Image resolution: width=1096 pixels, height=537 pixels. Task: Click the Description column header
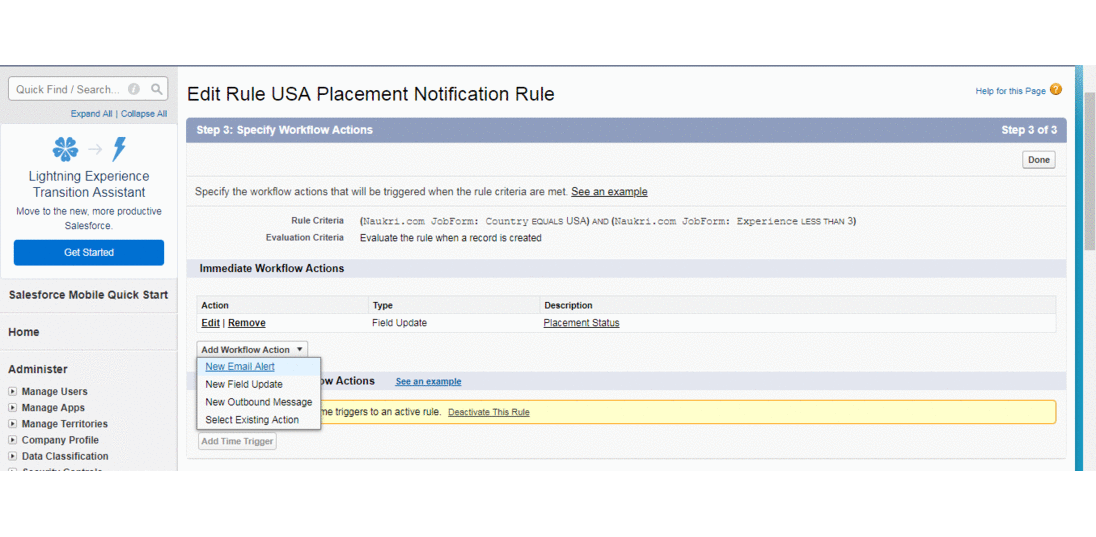[x=568, y=306]
